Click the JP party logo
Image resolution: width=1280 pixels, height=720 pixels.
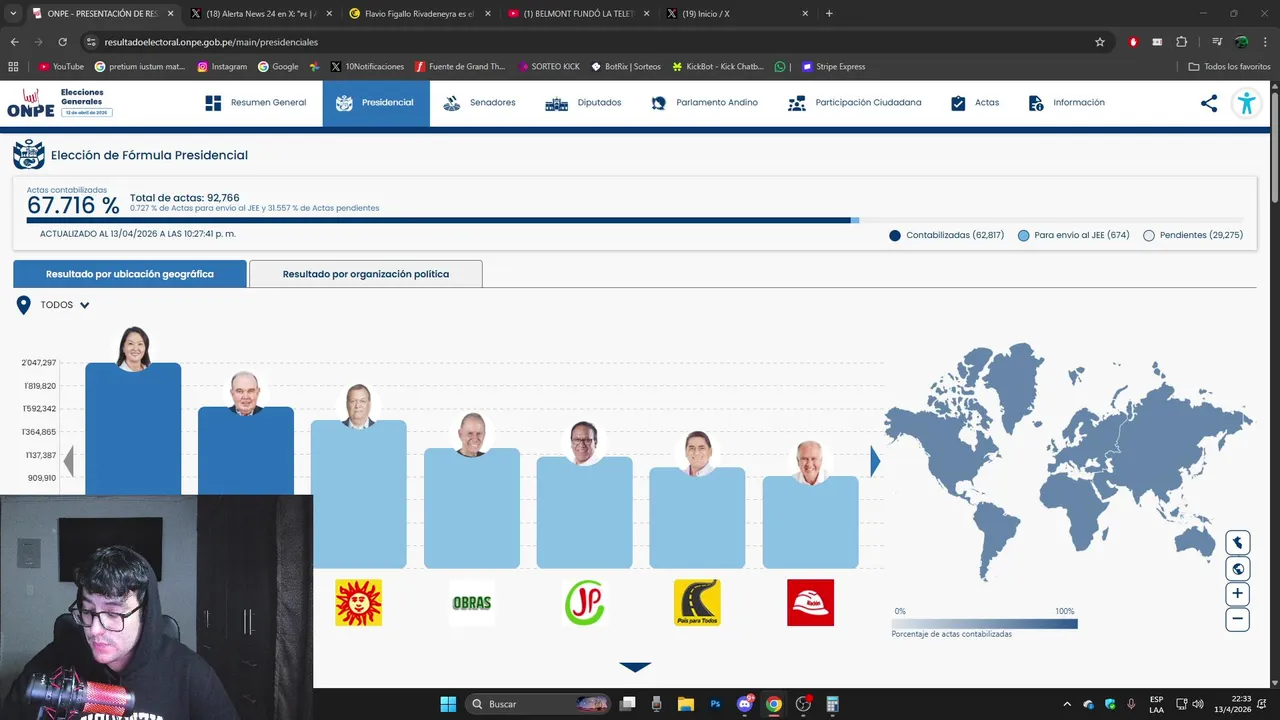click(584, 603)
